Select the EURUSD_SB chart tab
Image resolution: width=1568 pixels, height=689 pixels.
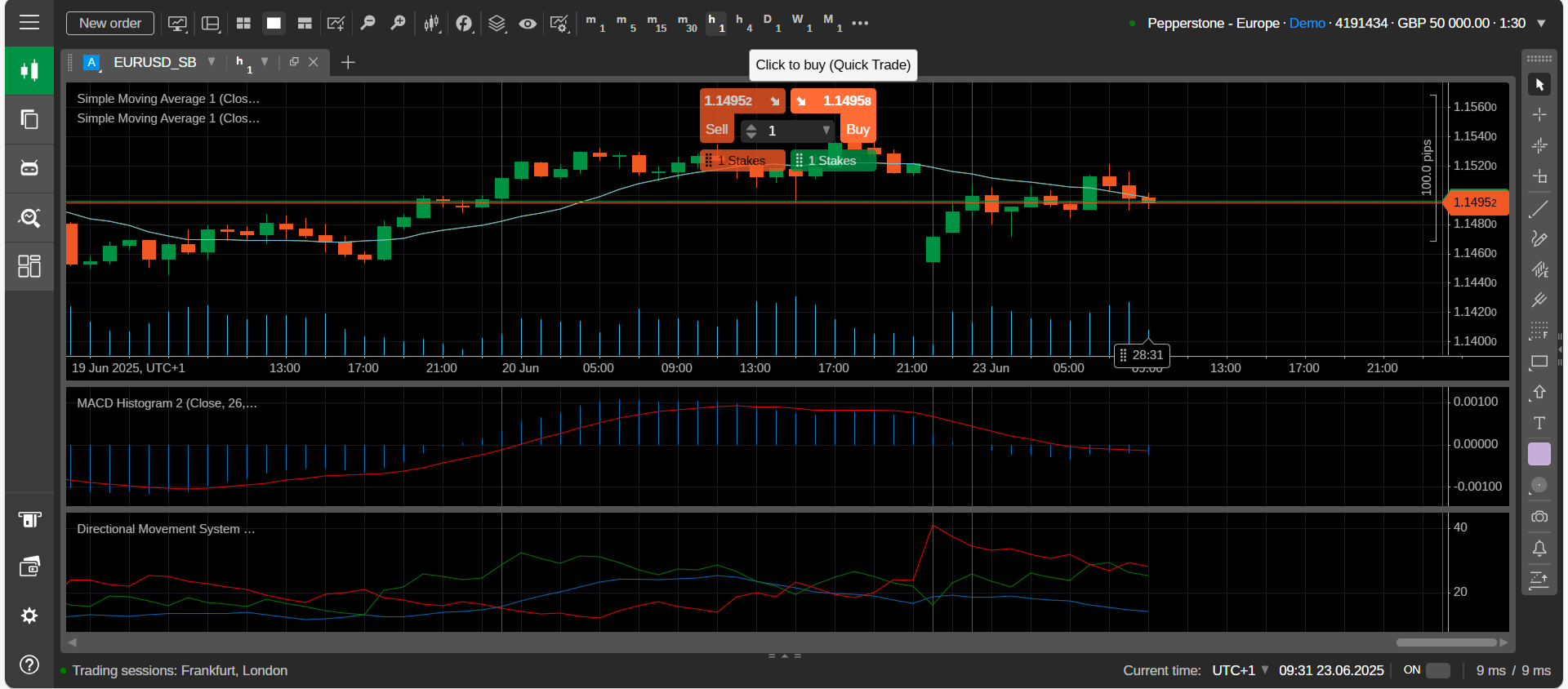point(154,62)
